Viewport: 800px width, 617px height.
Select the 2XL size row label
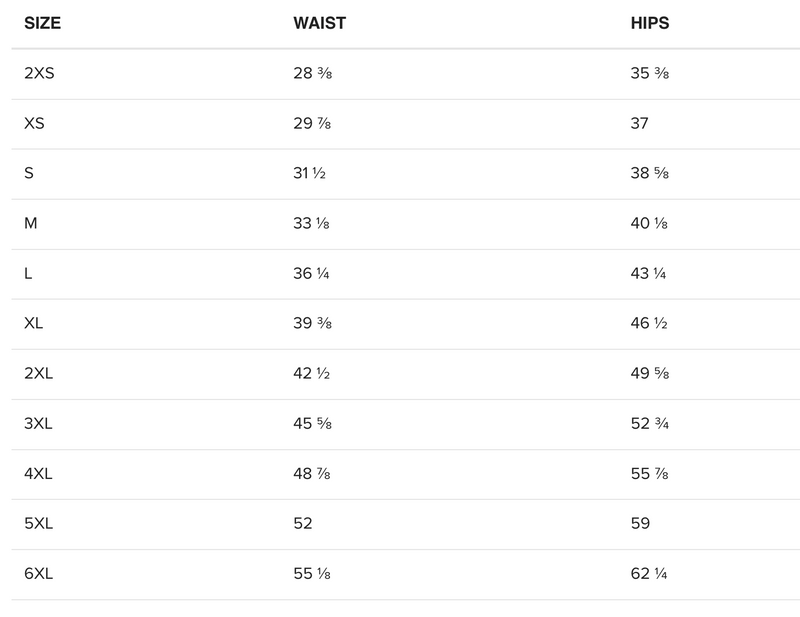38,374
